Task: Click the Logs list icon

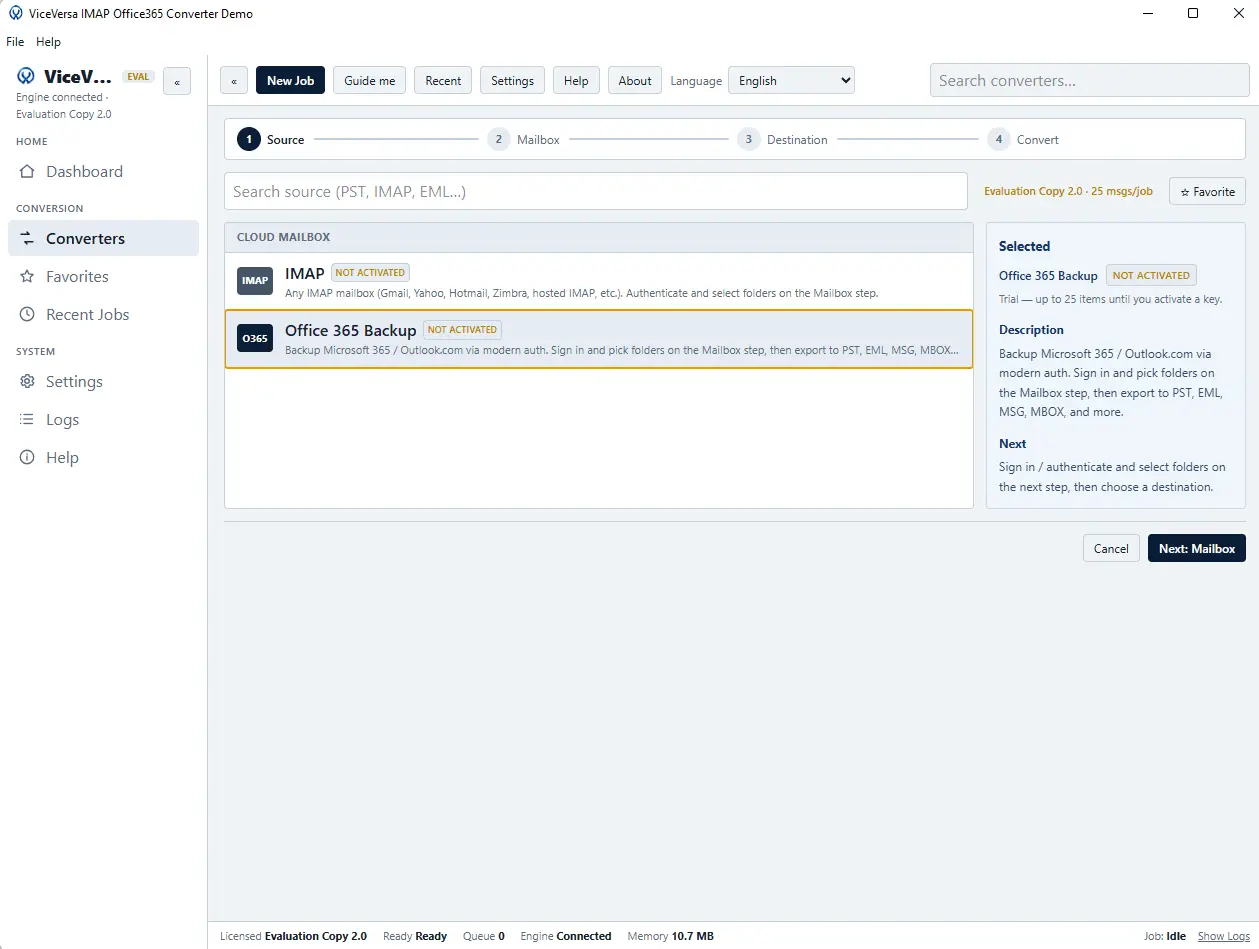Action: (27, 420)
